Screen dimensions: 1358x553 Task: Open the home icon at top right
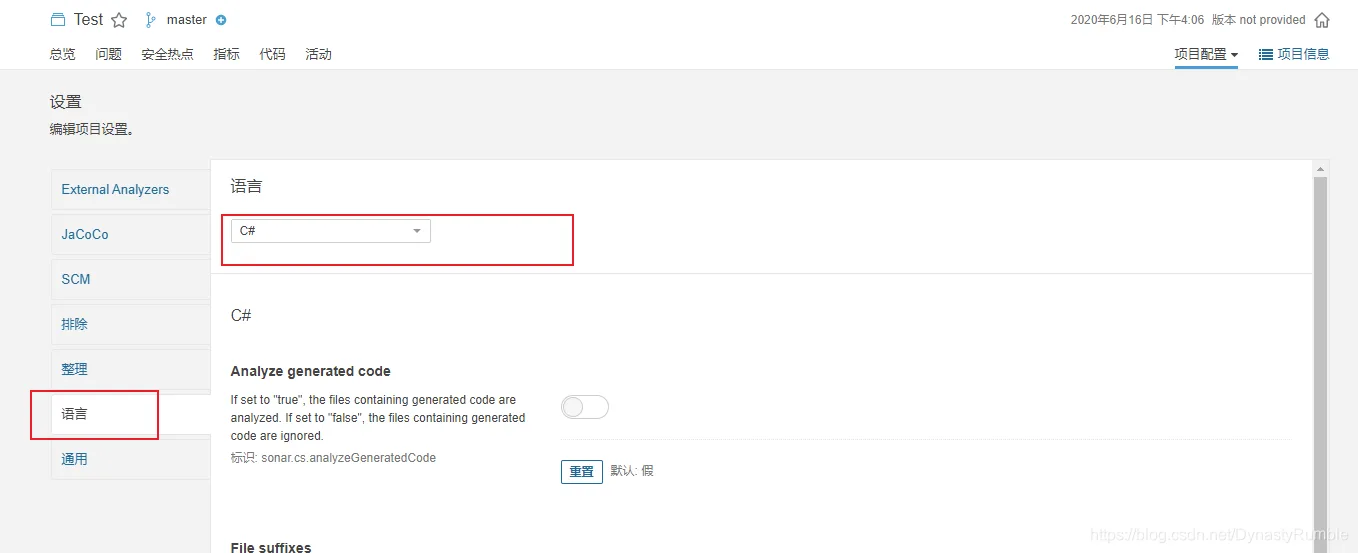pyautogui.click(x=1322, y=20)
